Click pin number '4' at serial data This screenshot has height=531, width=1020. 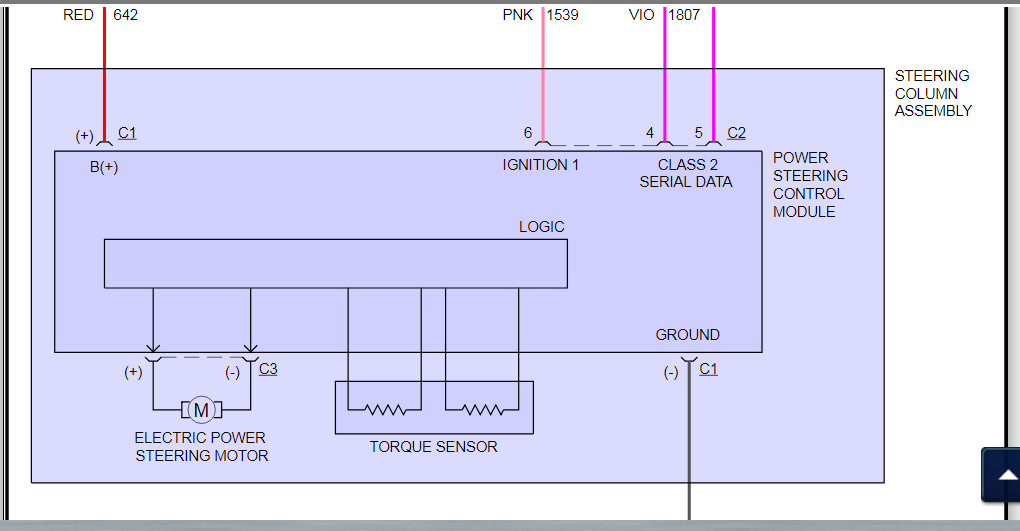[649, 133]
